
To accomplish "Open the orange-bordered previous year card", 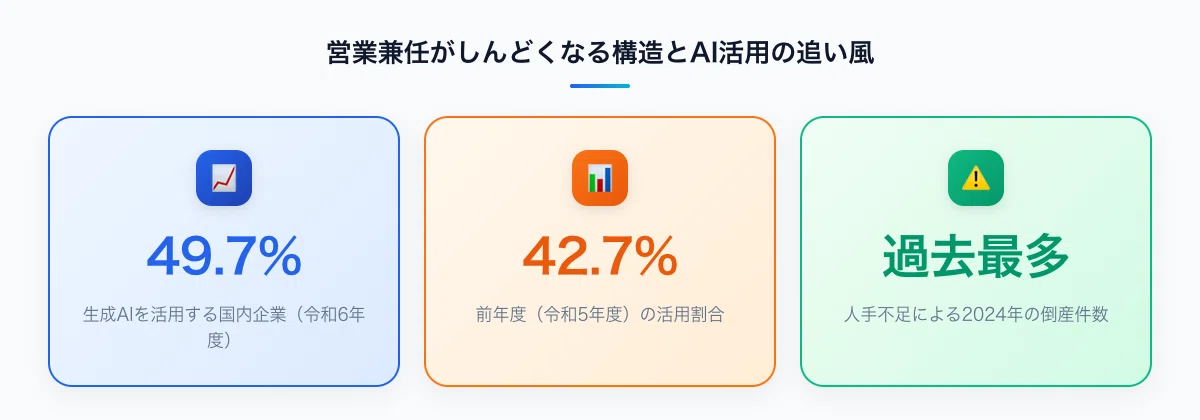I will (x=600, y=251).
